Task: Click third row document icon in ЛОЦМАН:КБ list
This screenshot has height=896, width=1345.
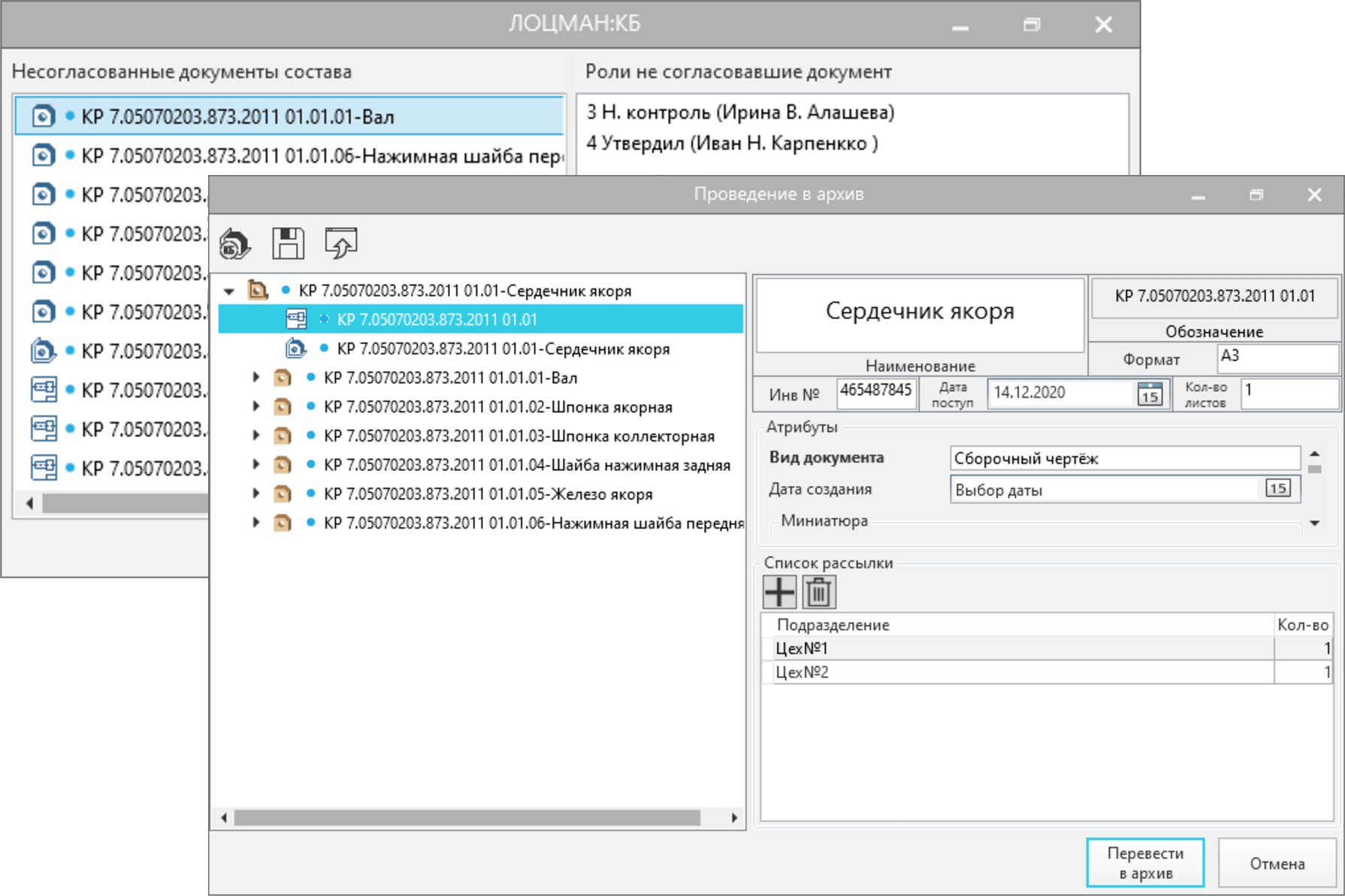Action: click(x=44, y=195)
